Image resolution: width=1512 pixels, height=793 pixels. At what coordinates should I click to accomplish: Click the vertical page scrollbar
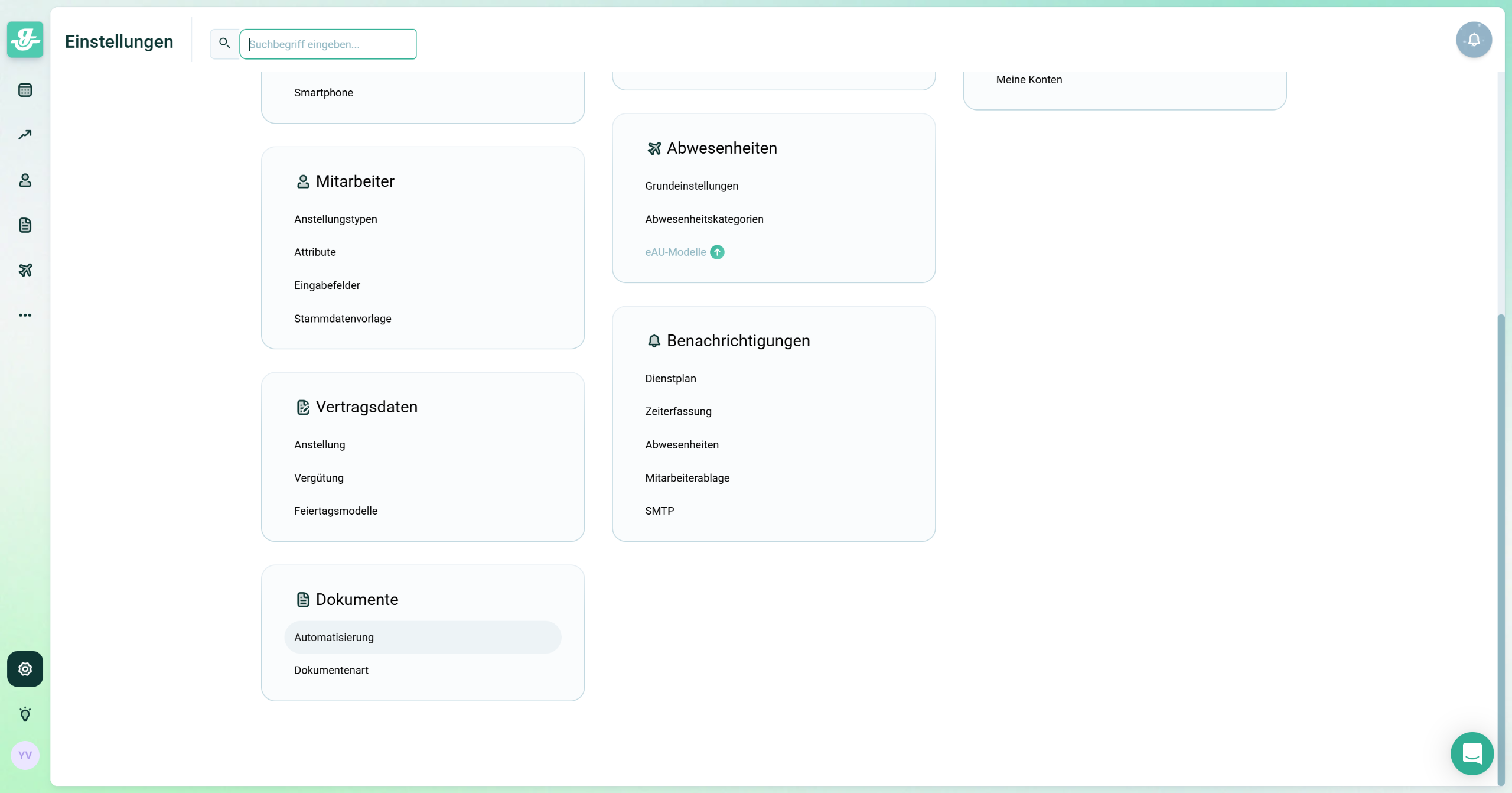coord(1501,550)
